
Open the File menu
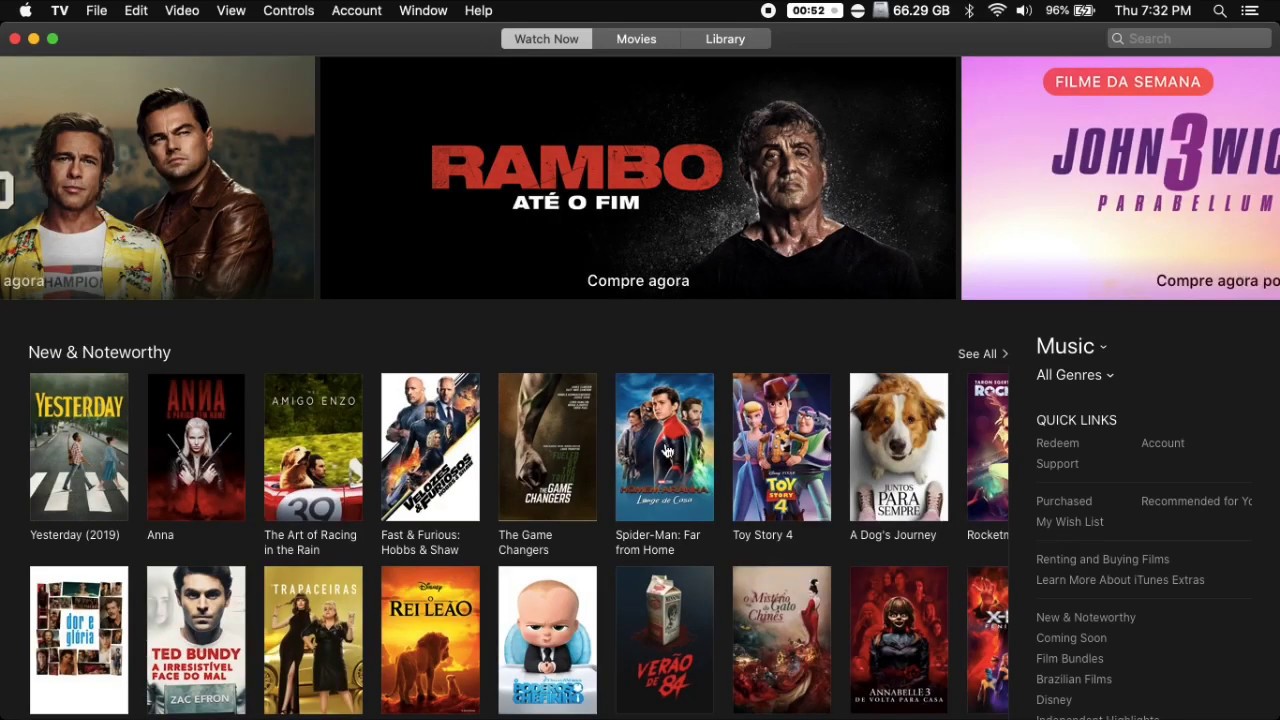(x=97, y=11)
